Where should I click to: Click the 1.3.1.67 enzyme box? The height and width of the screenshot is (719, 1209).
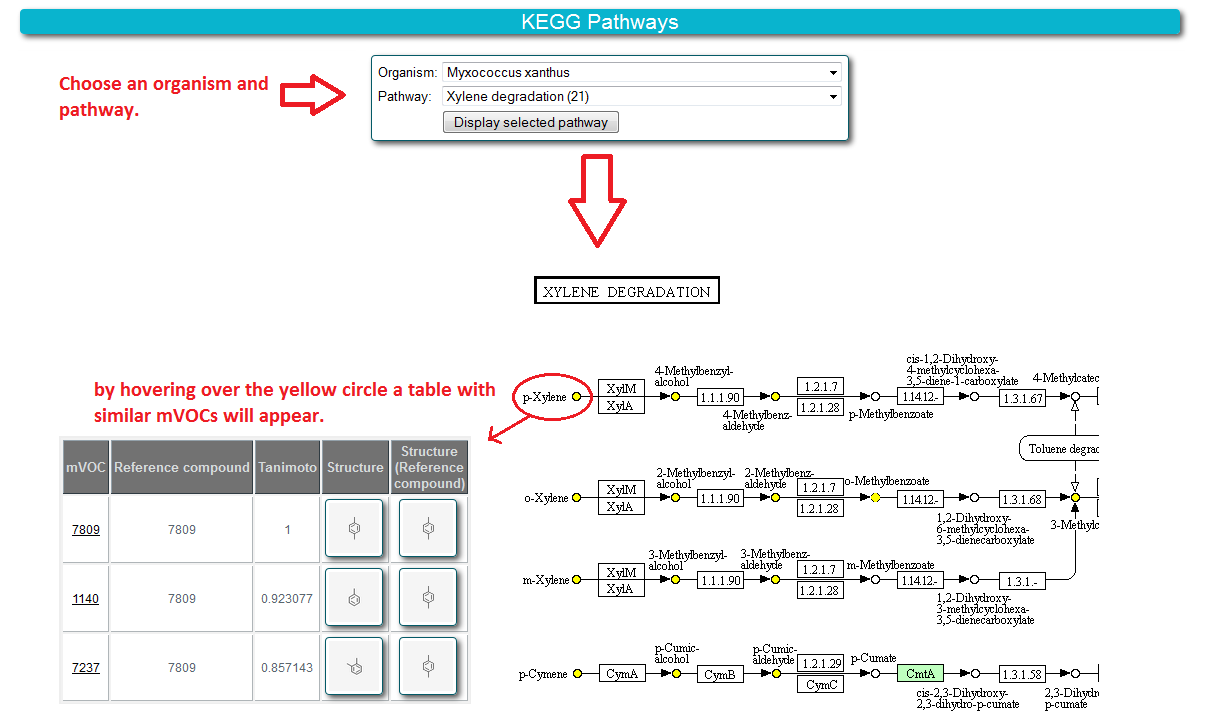pyautogui.click(x=1022, y=398)
